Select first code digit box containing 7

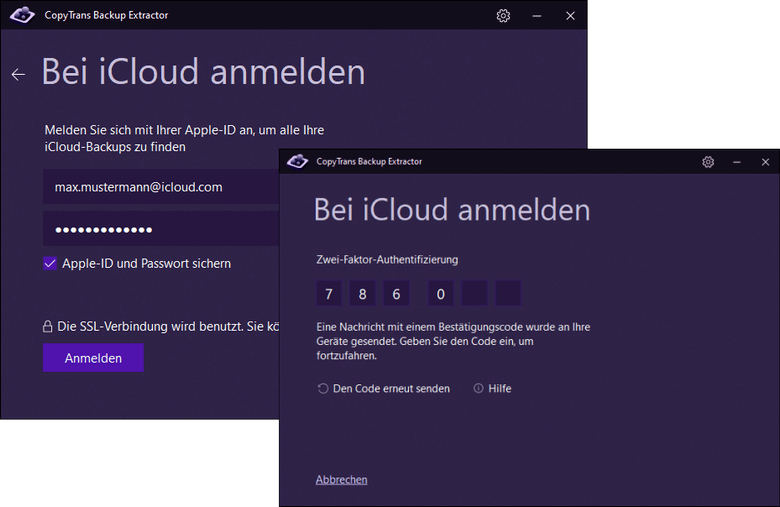pos(329,293)
